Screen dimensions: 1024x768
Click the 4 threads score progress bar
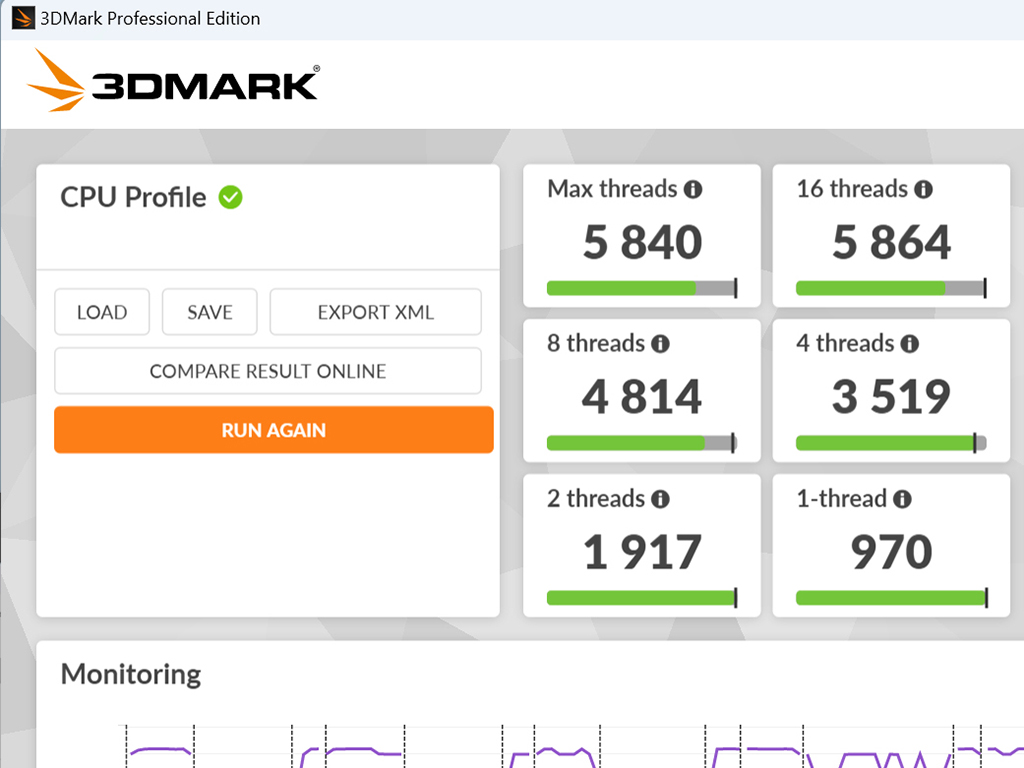(x=891, y=443)
